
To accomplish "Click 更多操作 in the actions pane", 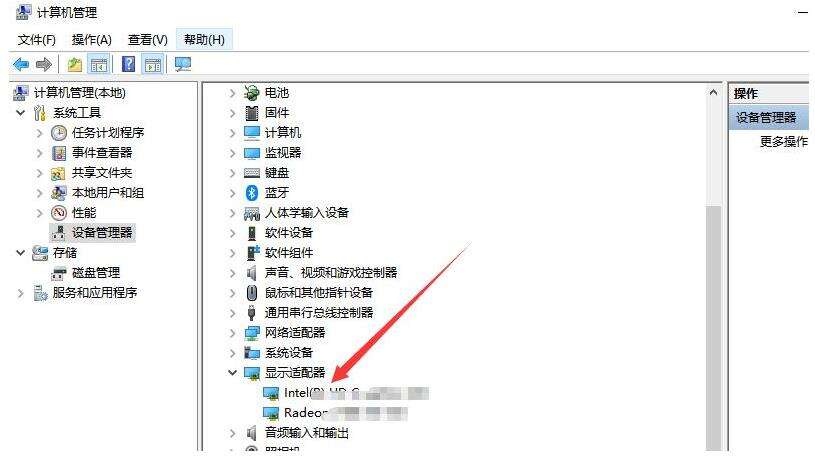I will [784, 141].
